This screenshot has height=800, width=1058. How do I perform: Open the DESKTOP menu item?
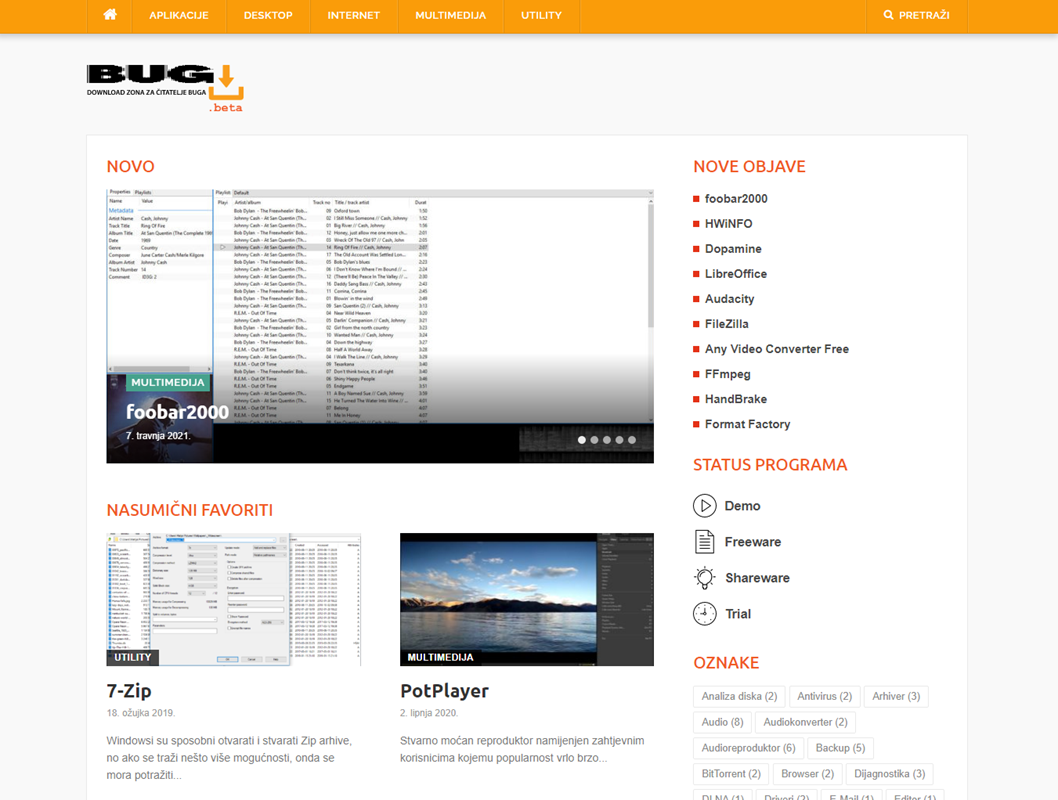click(268, 16)
